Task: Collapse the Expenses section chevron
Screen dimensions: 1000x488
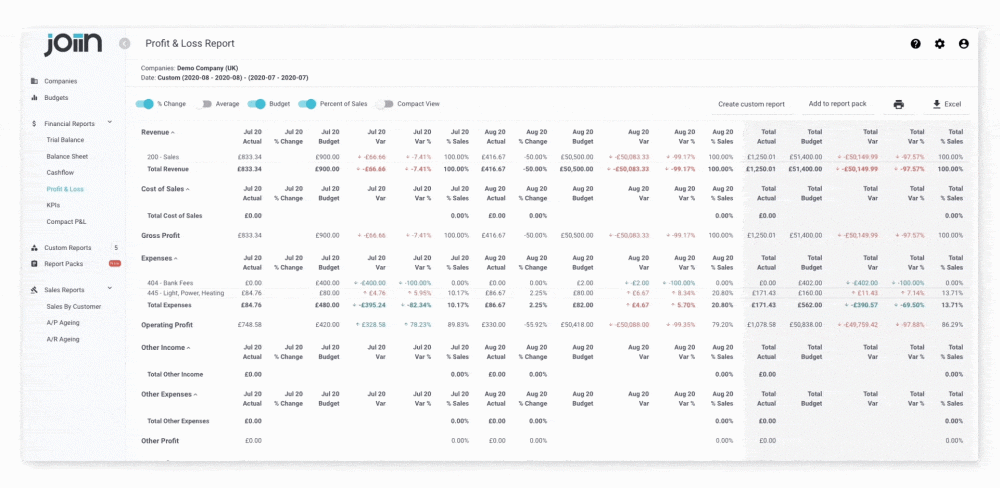Action: click(176, 258)
